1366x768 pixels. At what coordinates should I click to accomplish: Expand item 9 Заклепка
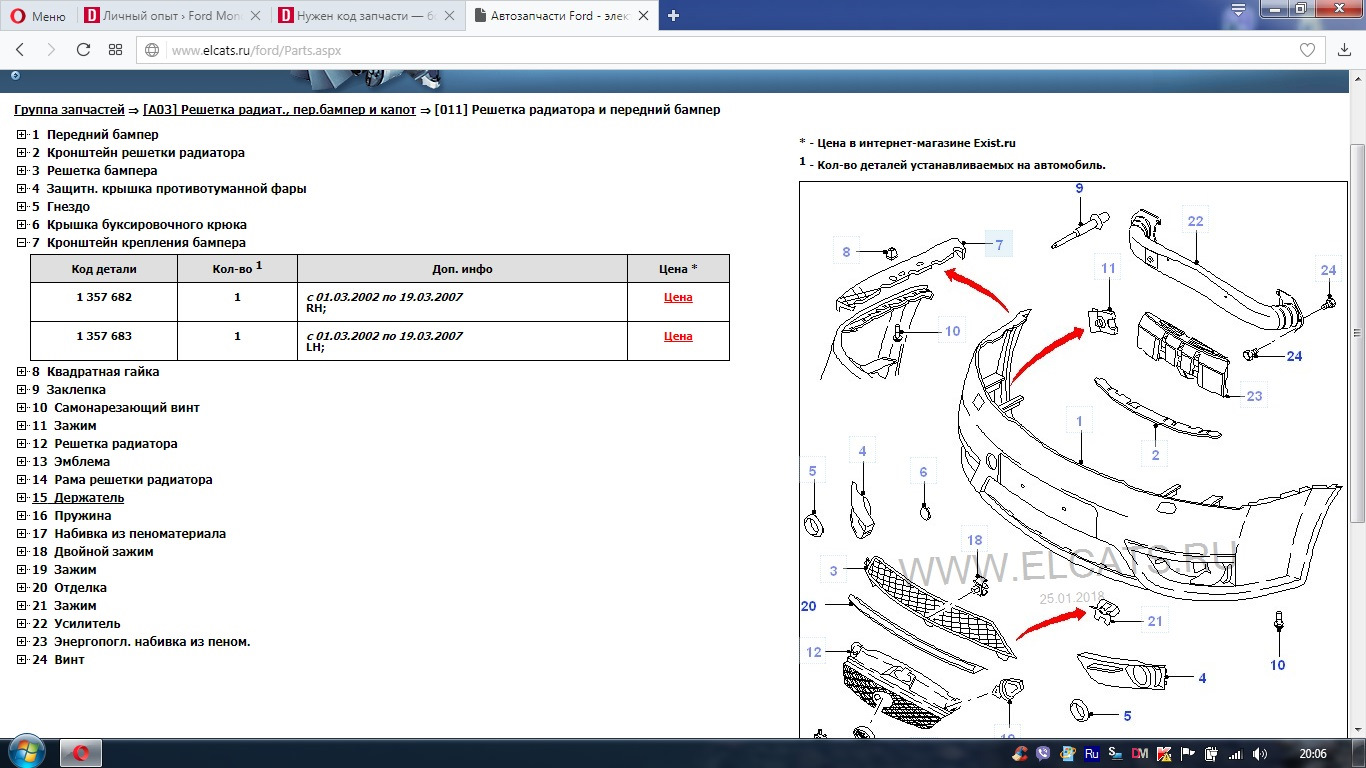23,390
